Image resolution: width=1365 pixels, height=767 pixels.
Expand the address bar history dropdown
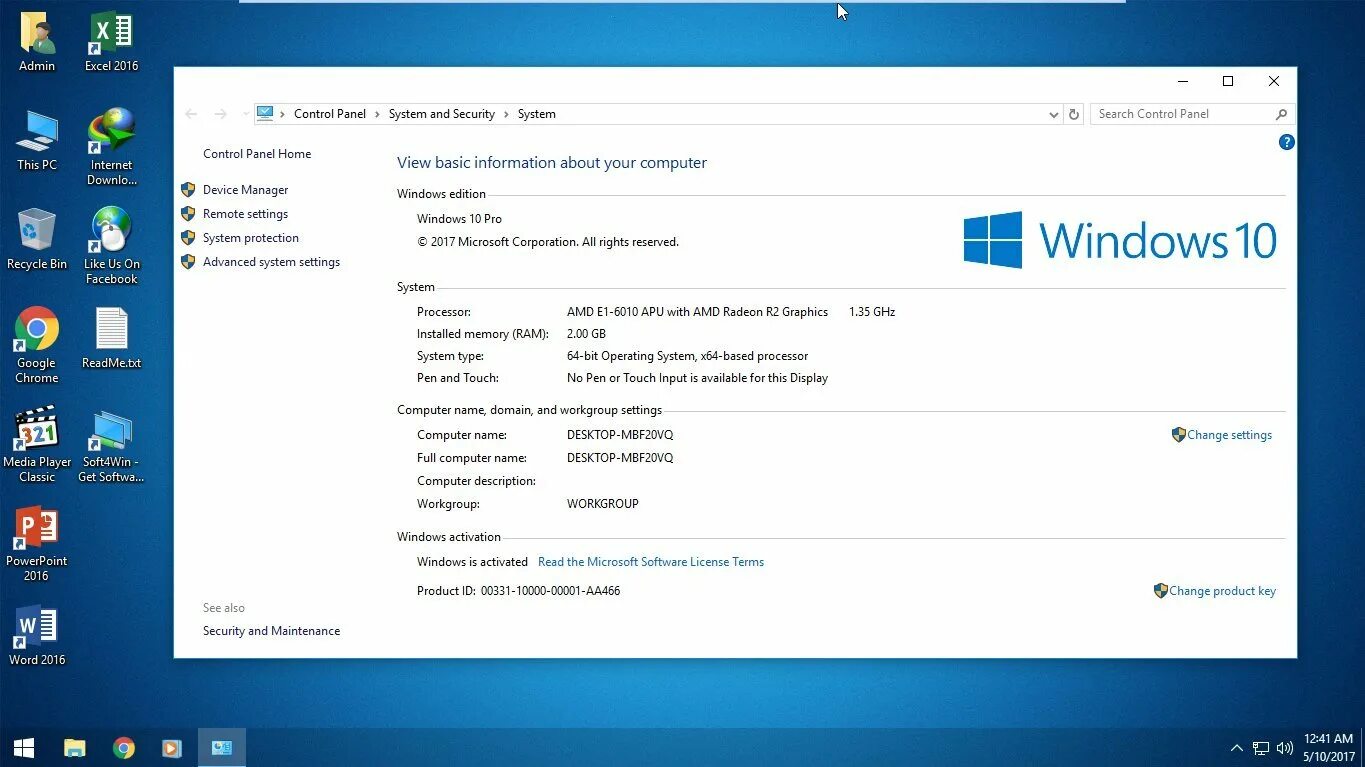point(1053,114)
